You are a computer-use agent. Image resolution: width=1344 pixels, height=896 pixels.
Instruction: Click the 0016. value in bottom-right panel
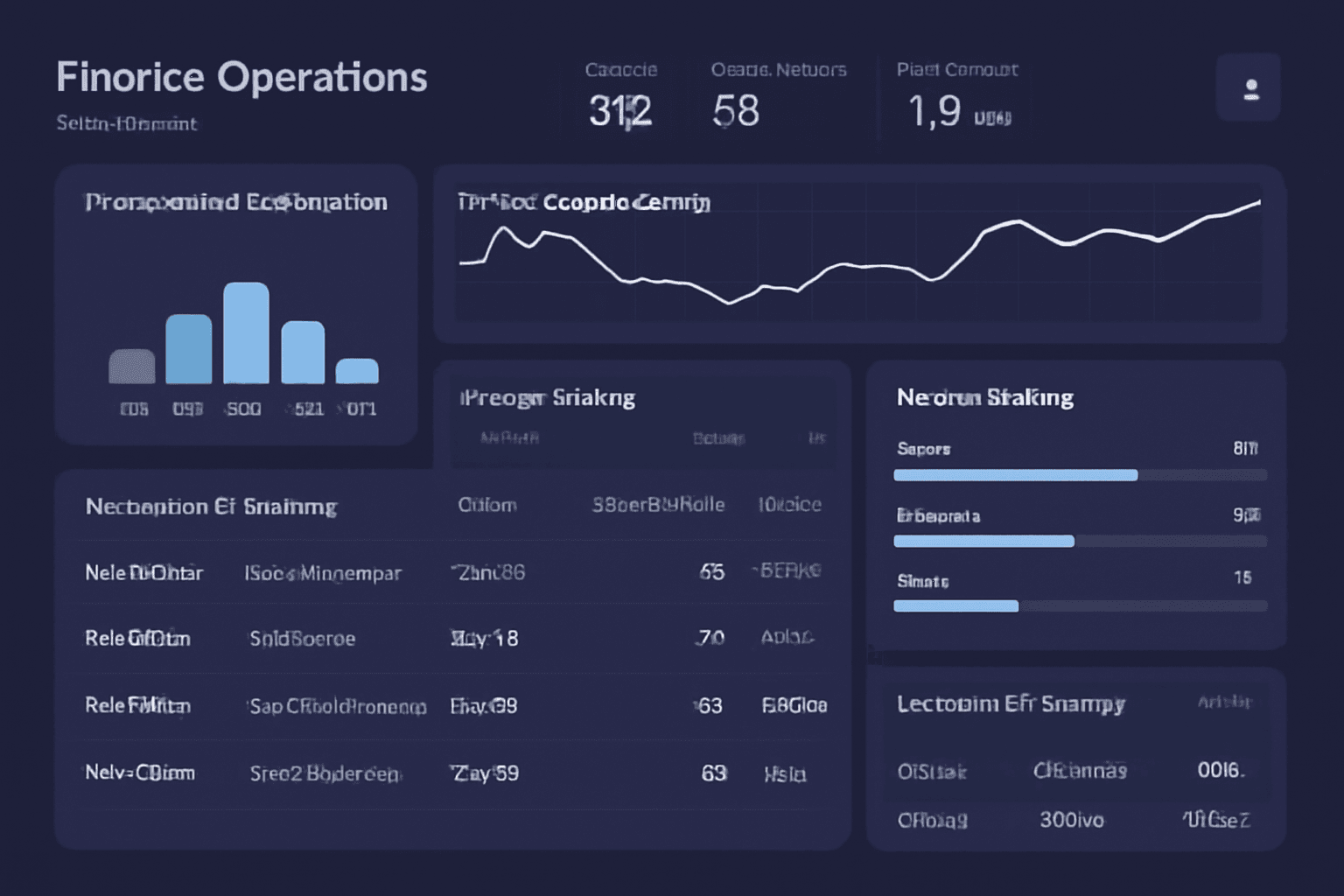click(x=1221, y=770)
